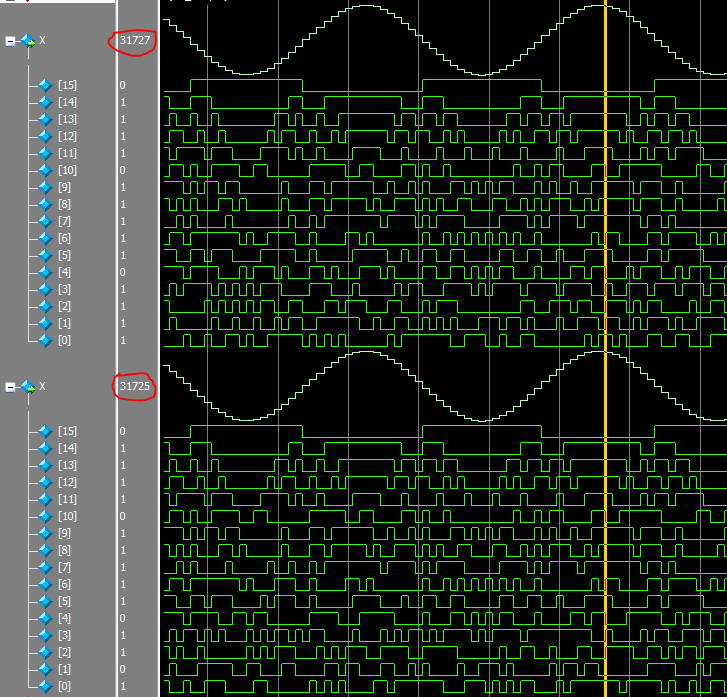Select bit [15] icon in upper X group

click(x=45, y=85)
